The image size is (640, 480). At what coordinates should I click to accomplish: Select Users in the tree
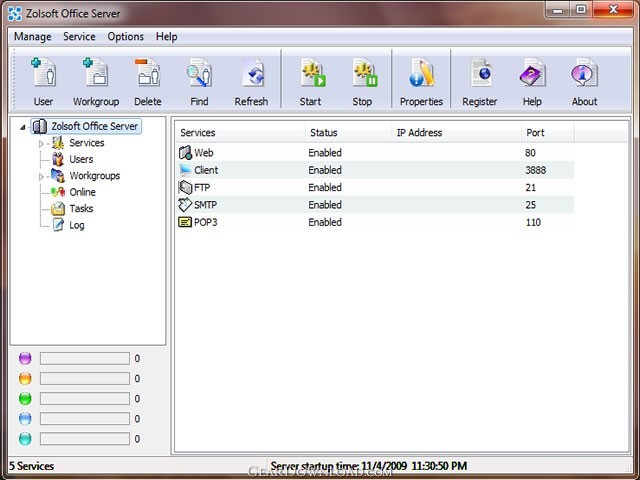(x=81, y=159)
